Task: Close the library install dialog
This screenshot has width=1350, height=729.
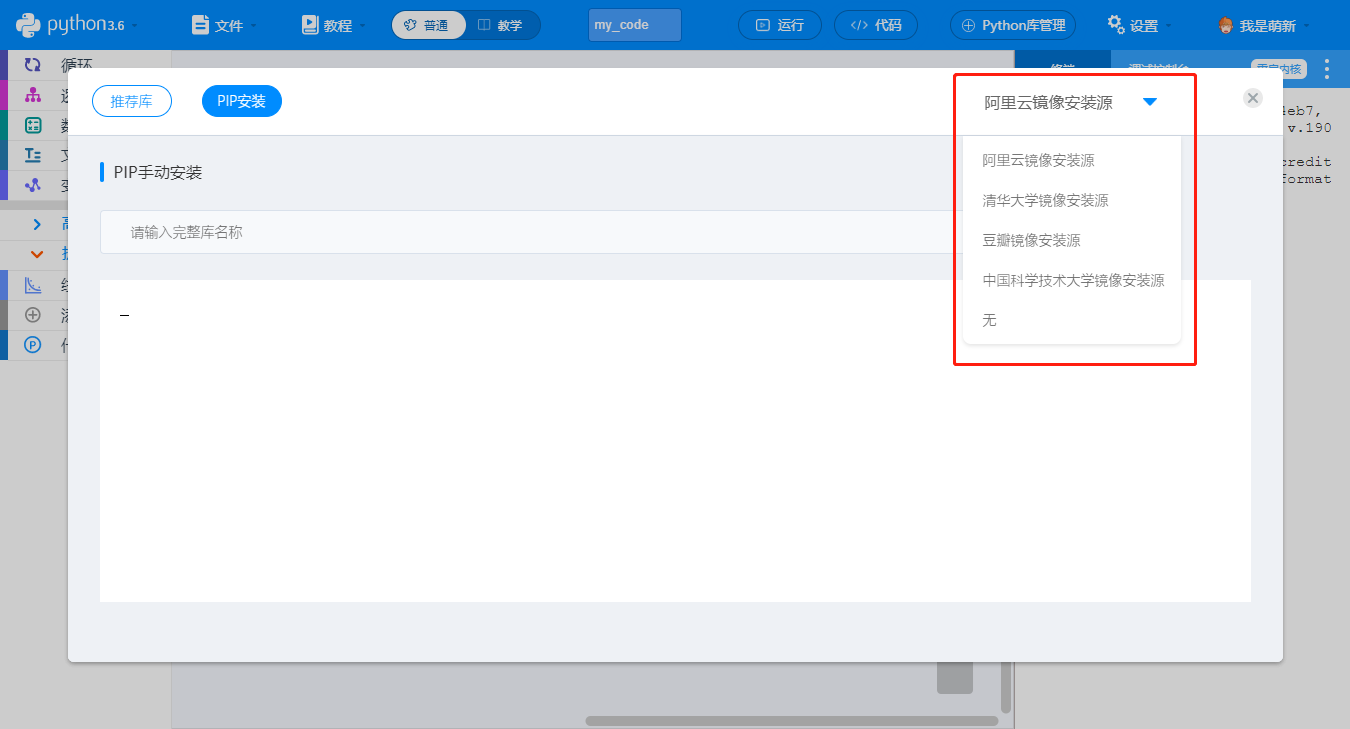Action: click(1253, 98)
